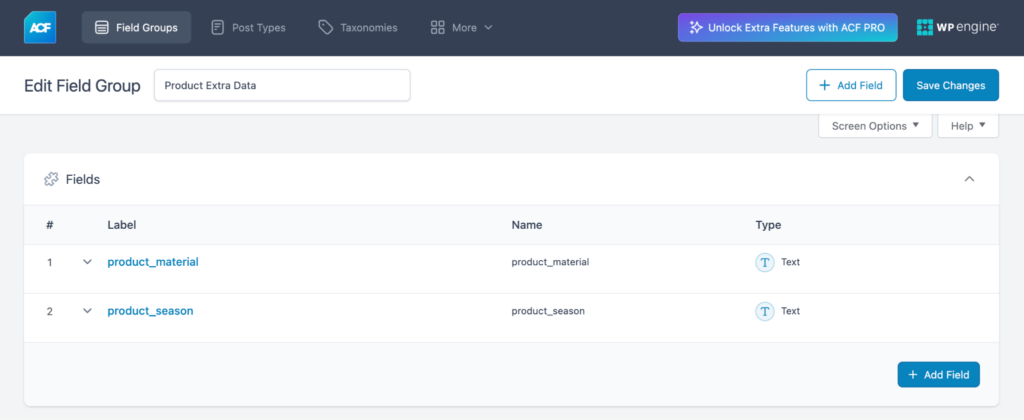The image size is (1024, 420).
Task: Click the WP Engine logo
Action: 956,28
